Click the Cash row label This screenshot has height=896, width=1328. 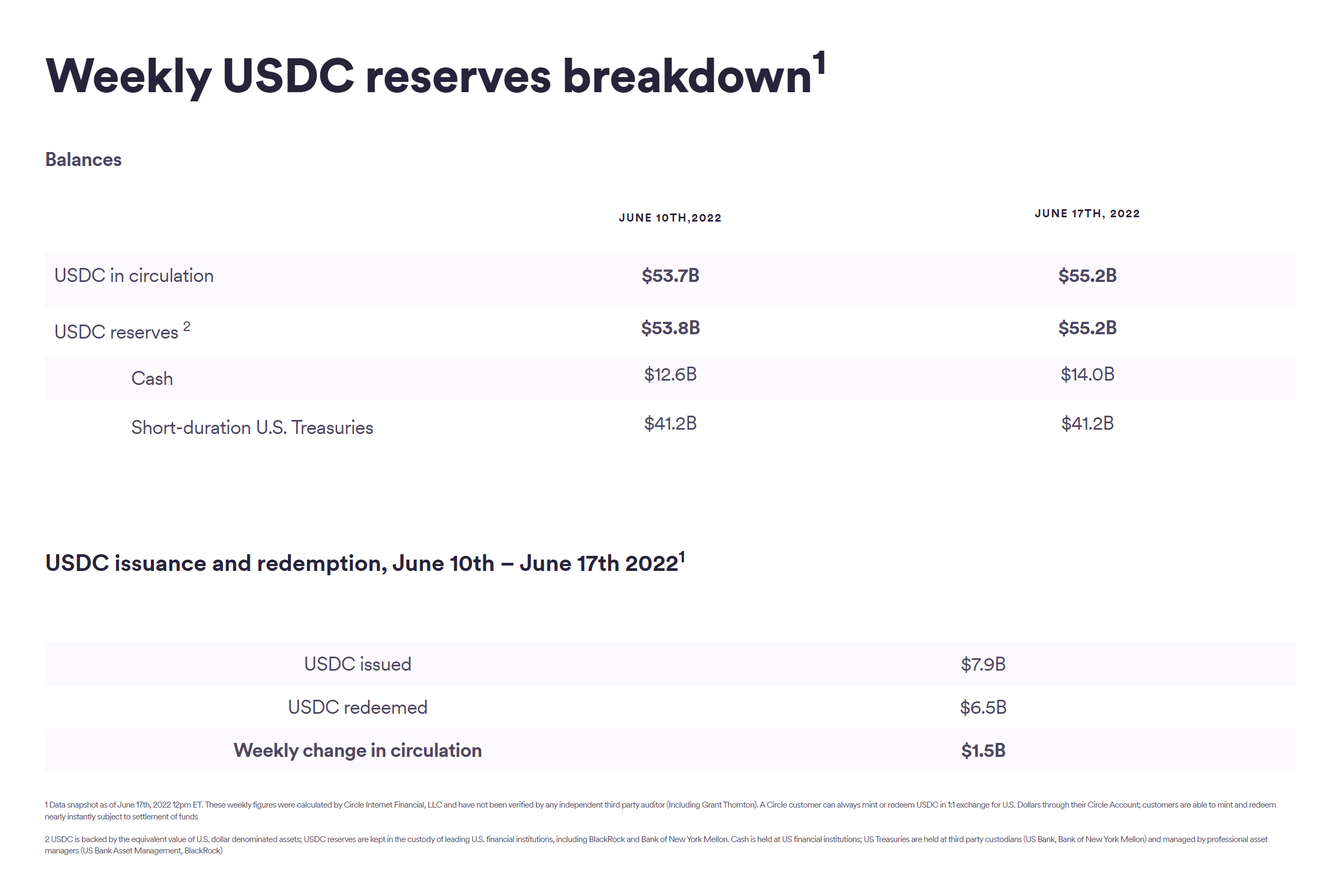pyautogui.click(x=152, y=378)
